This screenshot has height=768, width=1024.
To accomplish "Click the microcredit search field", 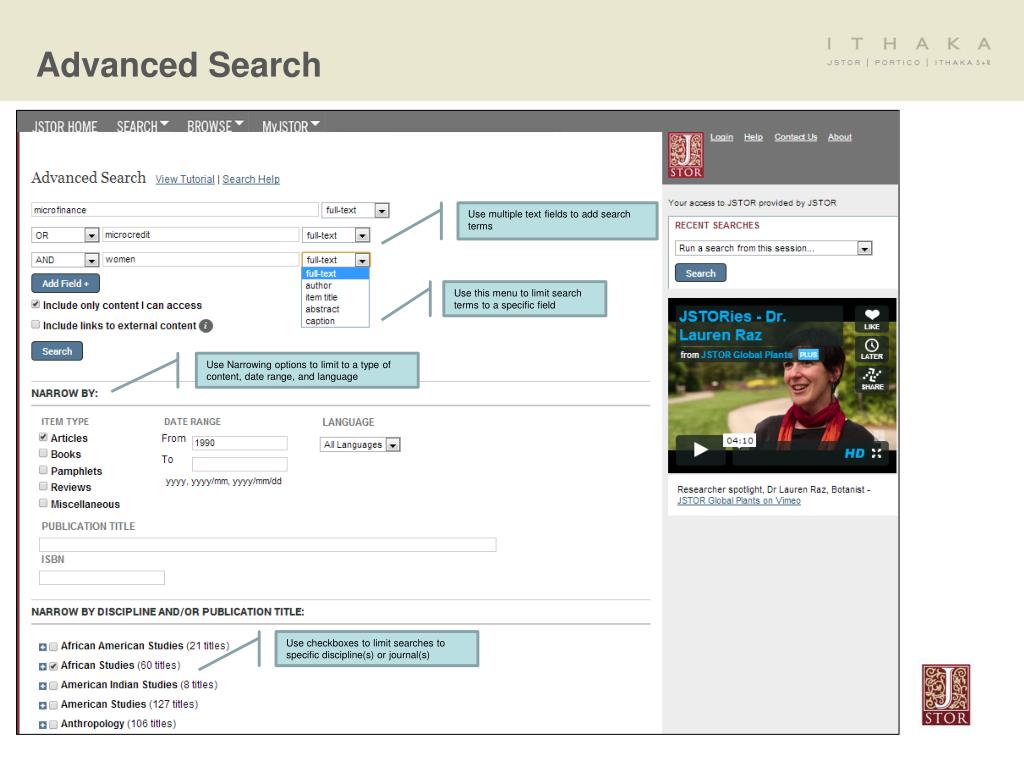I will pyautogui.click(x=200, y=234).
